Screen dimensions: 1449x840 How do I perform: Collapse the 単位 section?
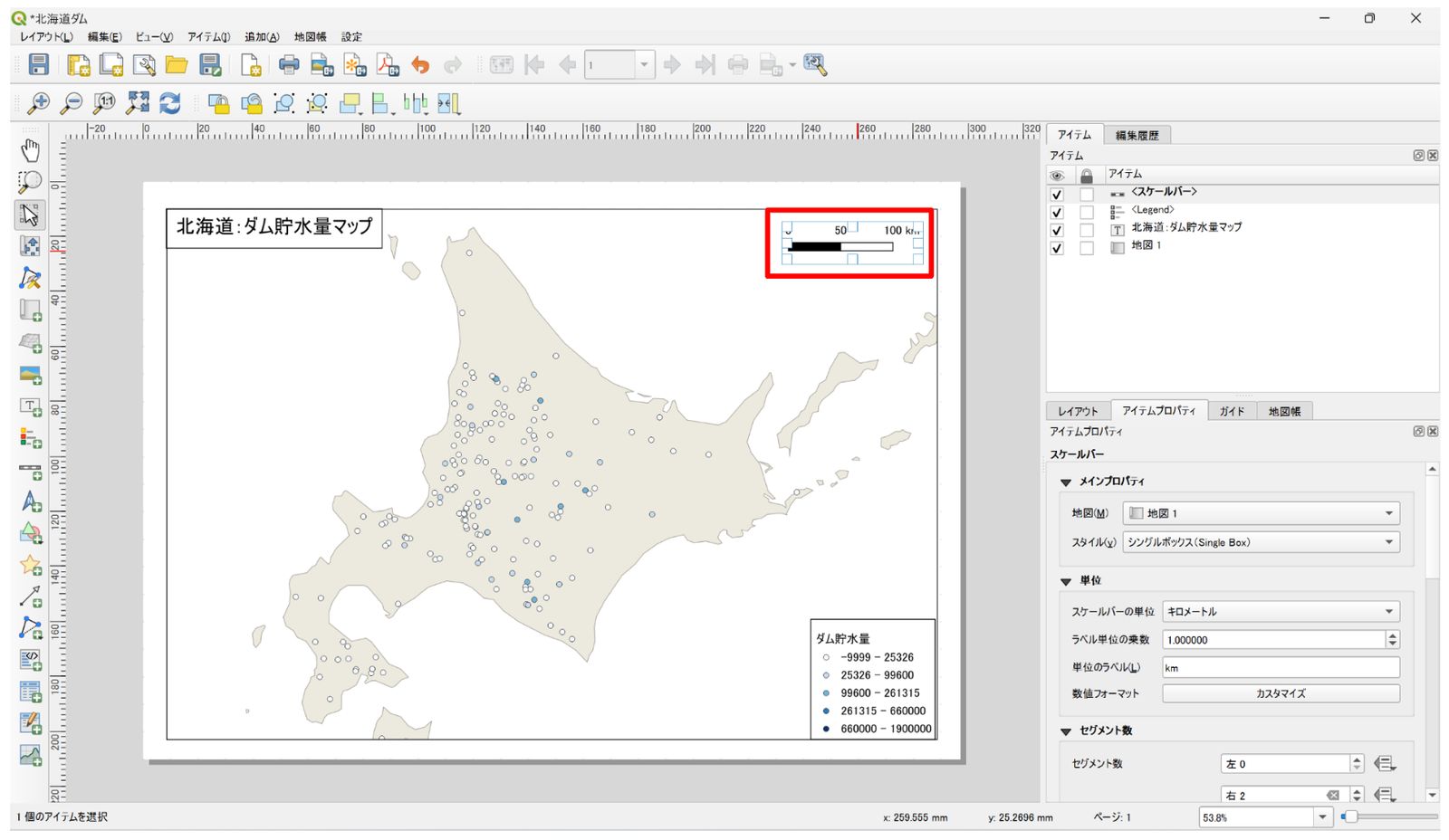pos(1066,581)
